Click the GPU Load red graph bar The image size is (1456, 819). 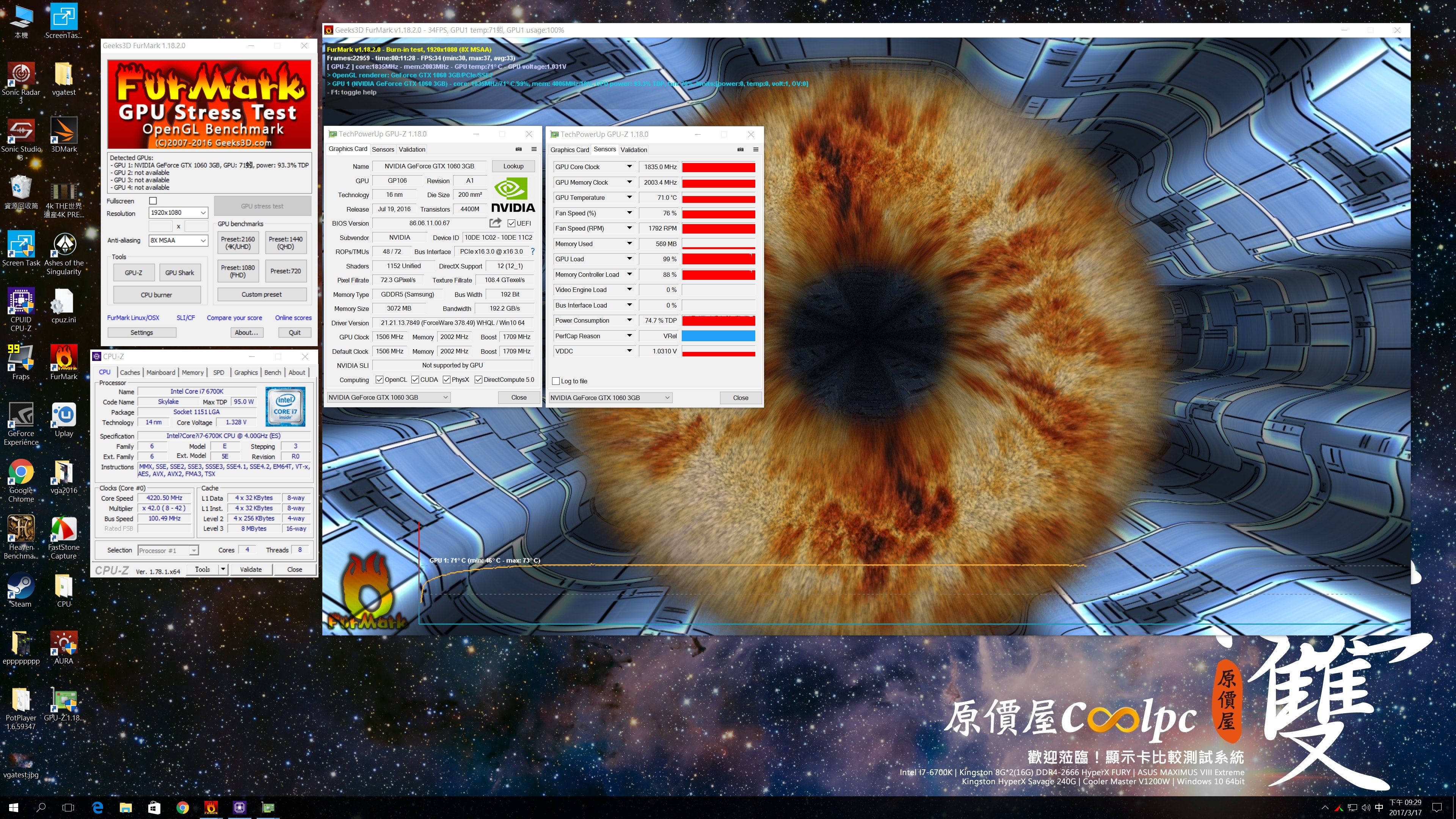(x=719, y=259)
